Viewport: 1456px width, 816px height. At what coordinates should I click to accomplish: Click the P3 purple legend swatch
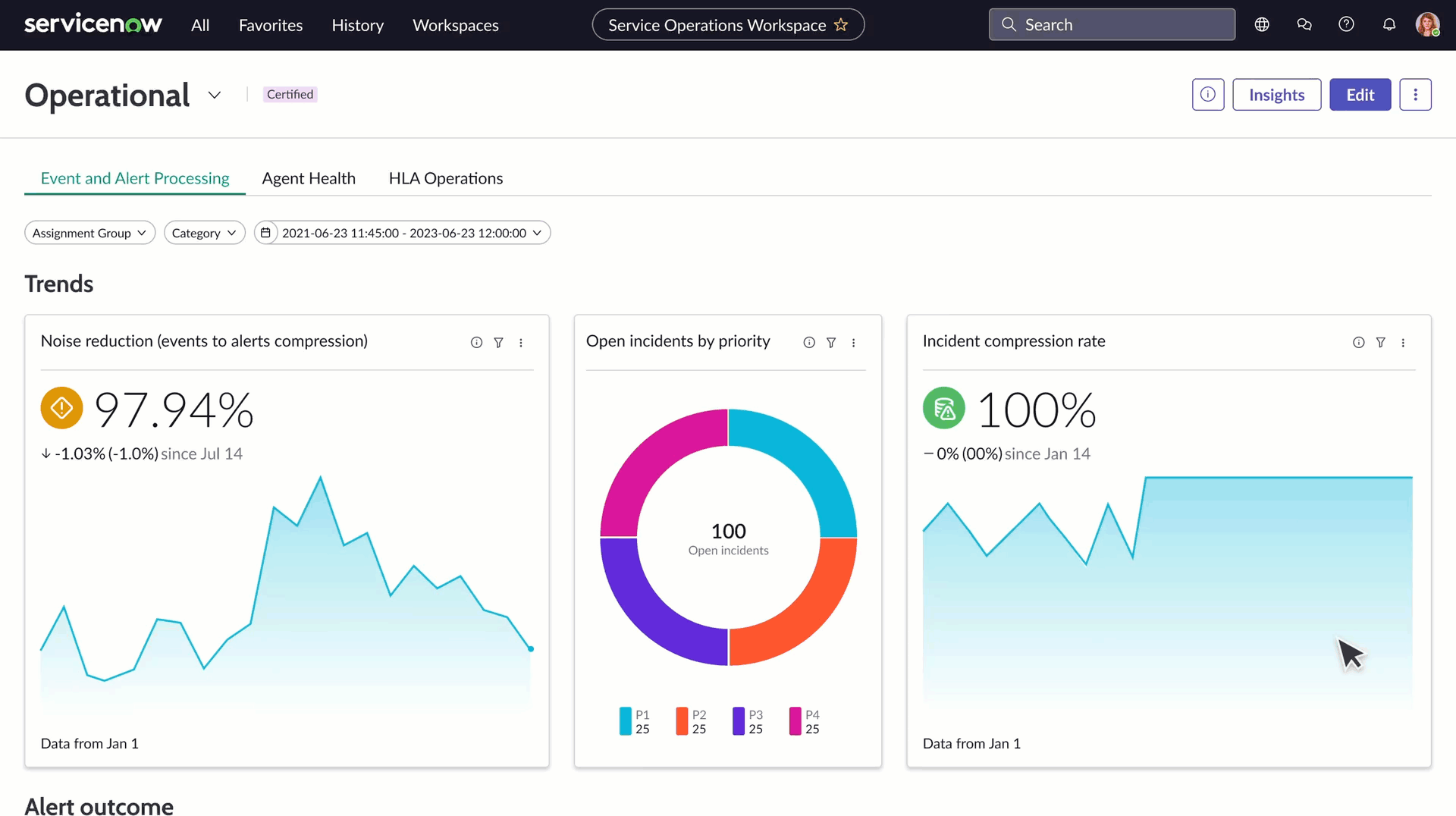739,721
